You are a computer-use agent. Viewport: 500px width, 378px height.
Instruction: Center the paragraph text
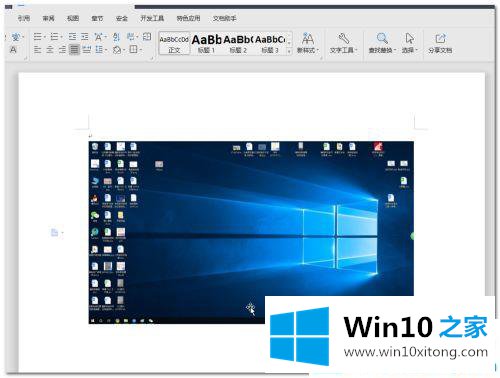point(50,50)
